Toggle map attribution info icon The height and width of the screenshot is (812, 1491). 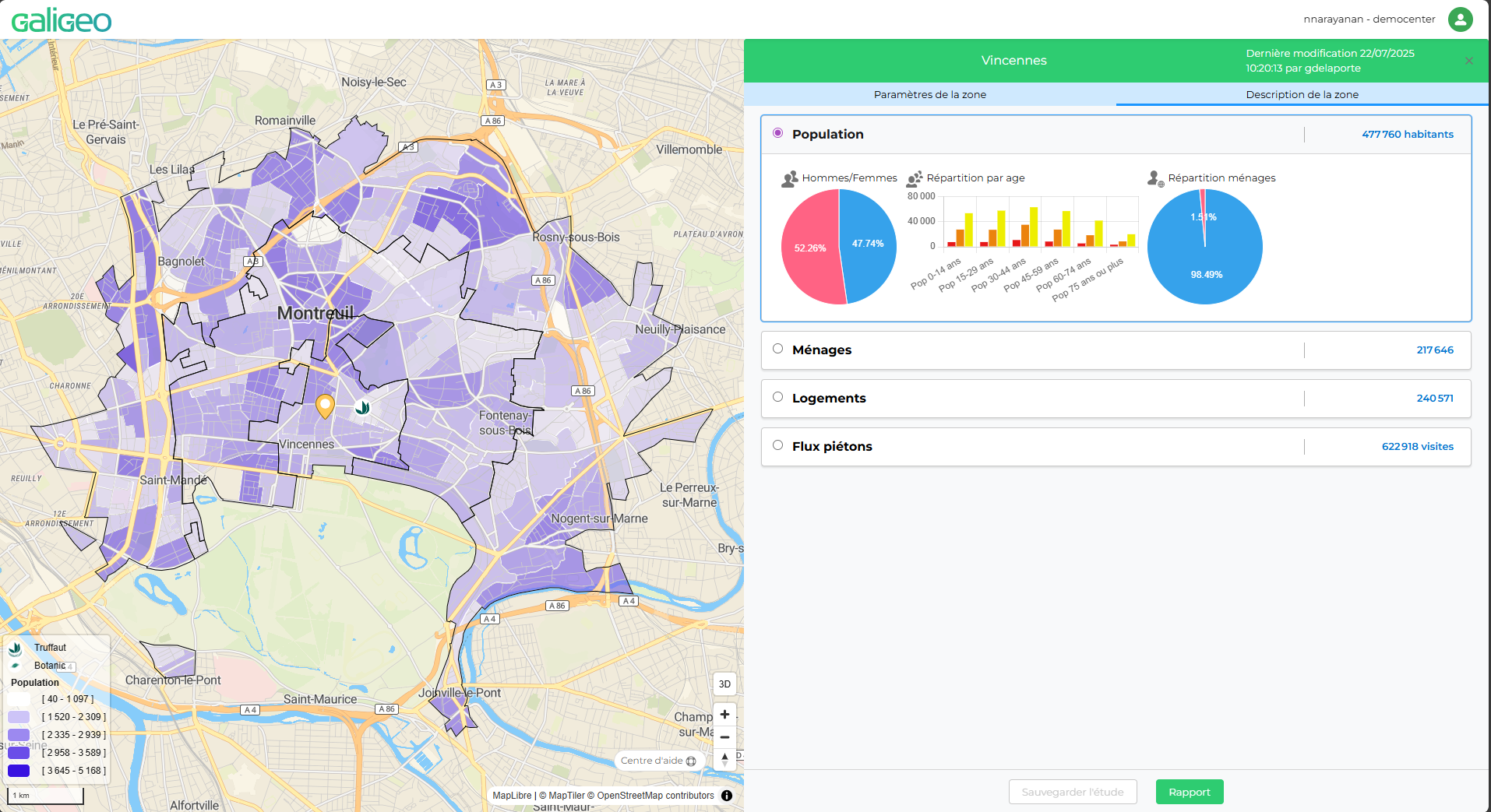point(727,796)
